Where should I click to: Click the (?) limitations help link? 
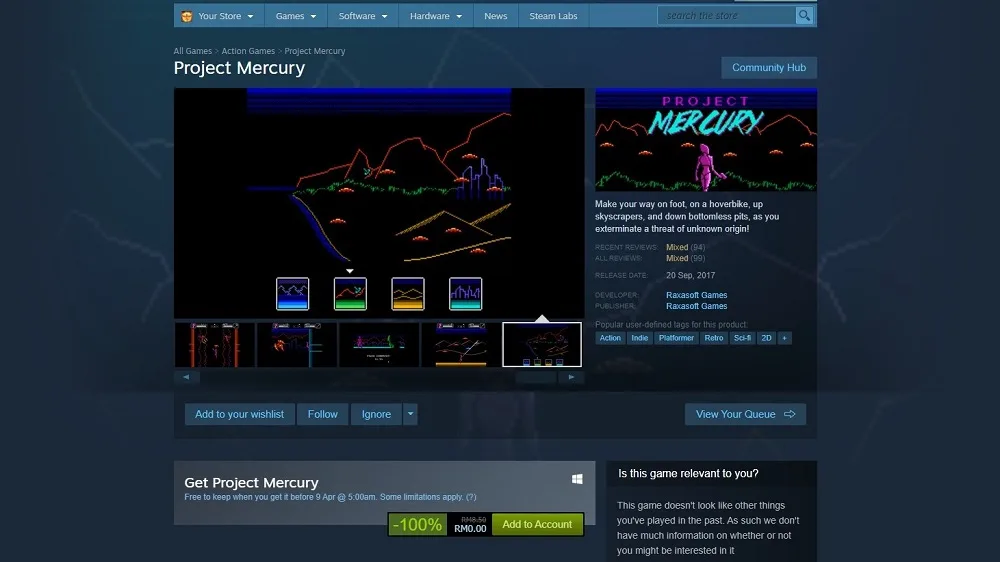471,497
